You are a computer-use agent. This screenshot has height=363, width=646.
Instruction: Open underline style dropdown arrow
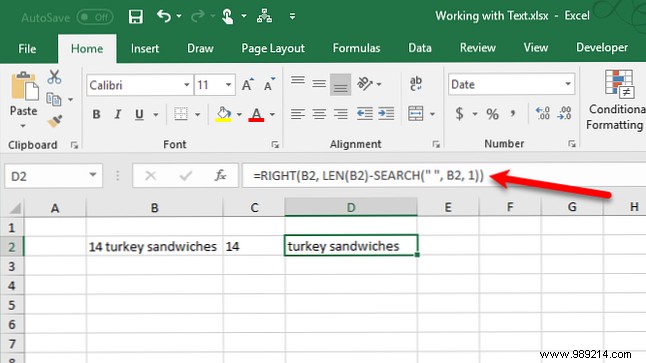[156, 115]
